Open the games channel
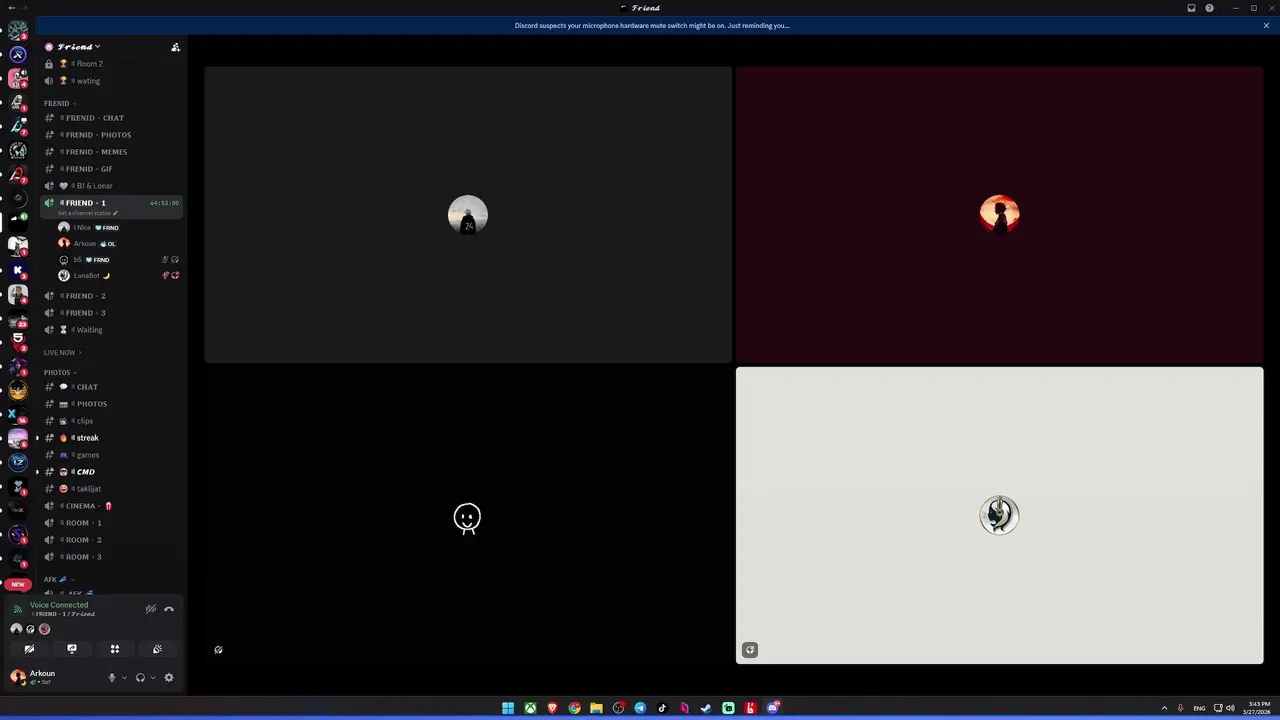Image resolution: width=1280 pixels, height=720 pixels. [111, 455]
